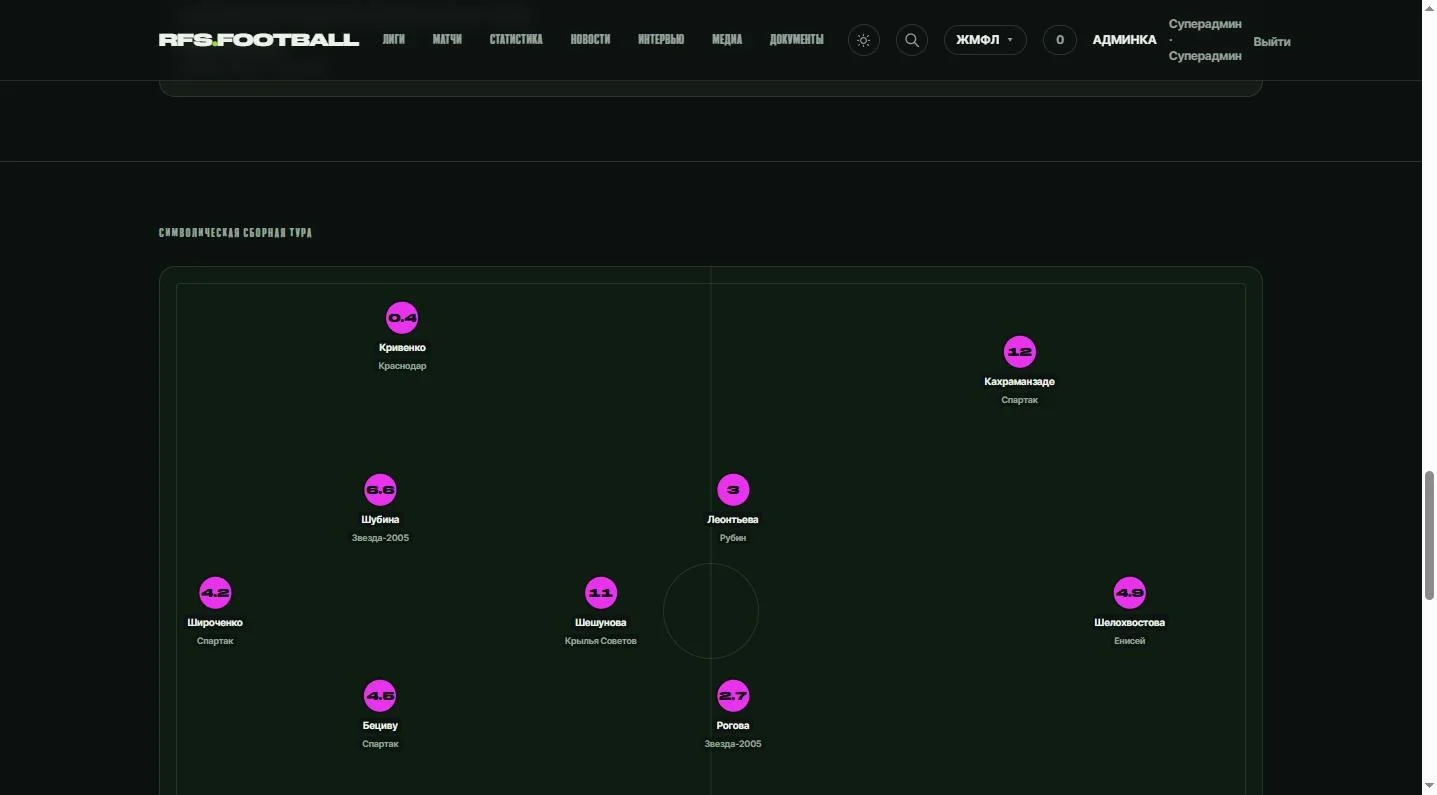Select Шубина's rating badge
The height and width of the screenshot is (795, 1437).
pos(380,490)
